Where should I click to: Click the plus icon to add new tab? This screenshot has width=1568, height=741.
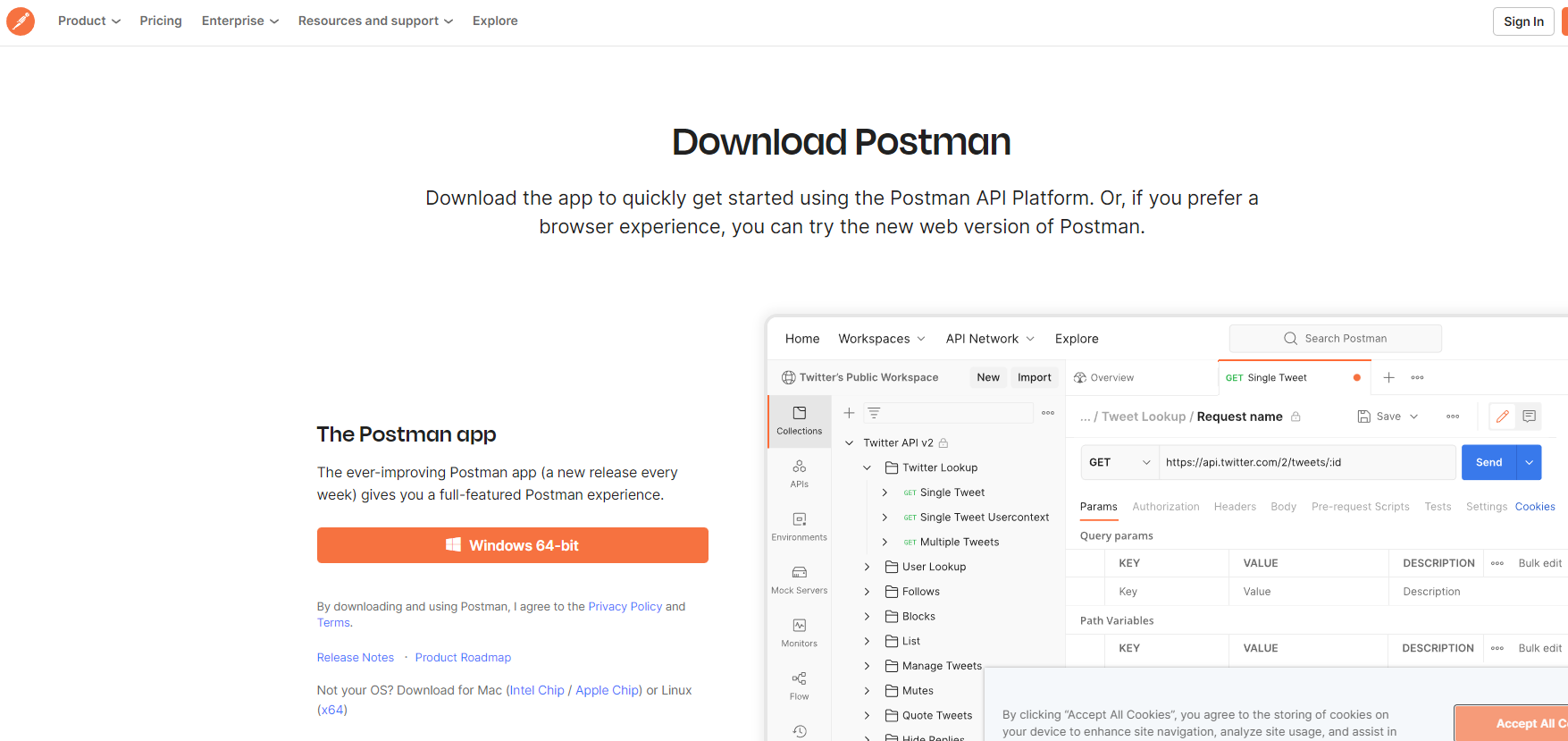tap(1389, 378)
